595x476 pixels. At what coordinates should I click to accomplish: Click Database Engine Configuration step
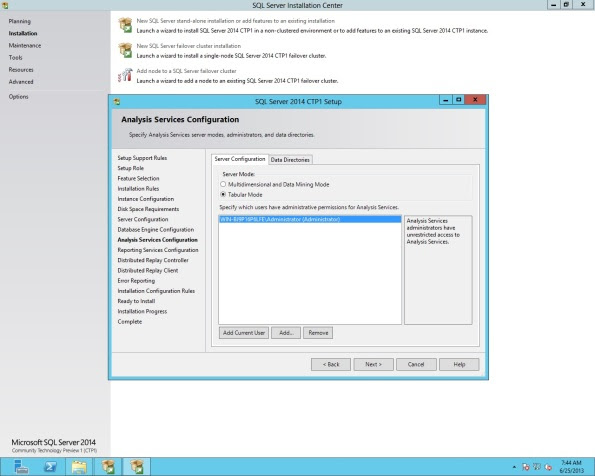(156, 230)
